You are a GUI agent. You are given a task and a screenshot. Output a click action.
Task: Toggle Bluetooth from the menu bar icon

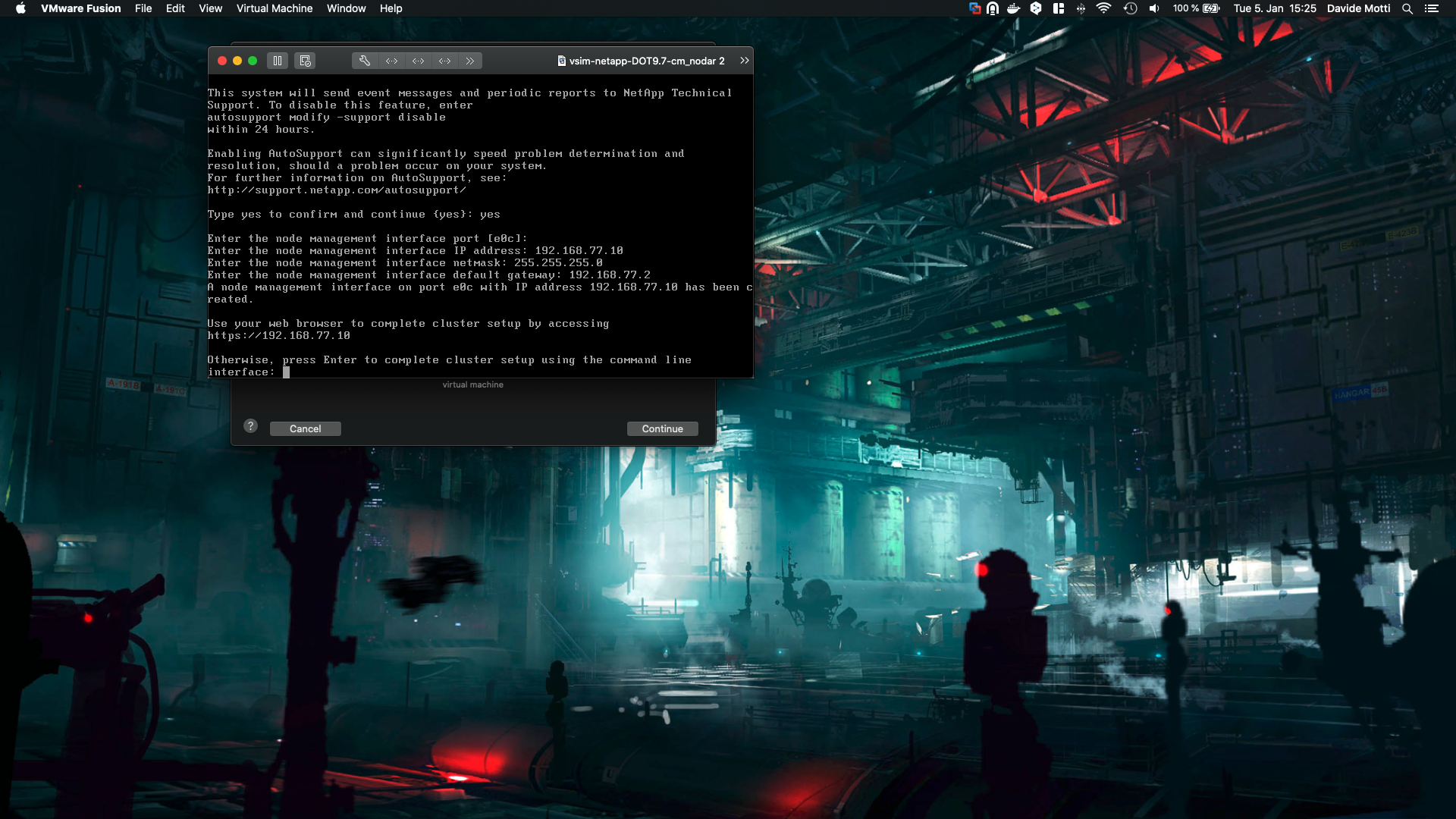tap(1081, 8)
